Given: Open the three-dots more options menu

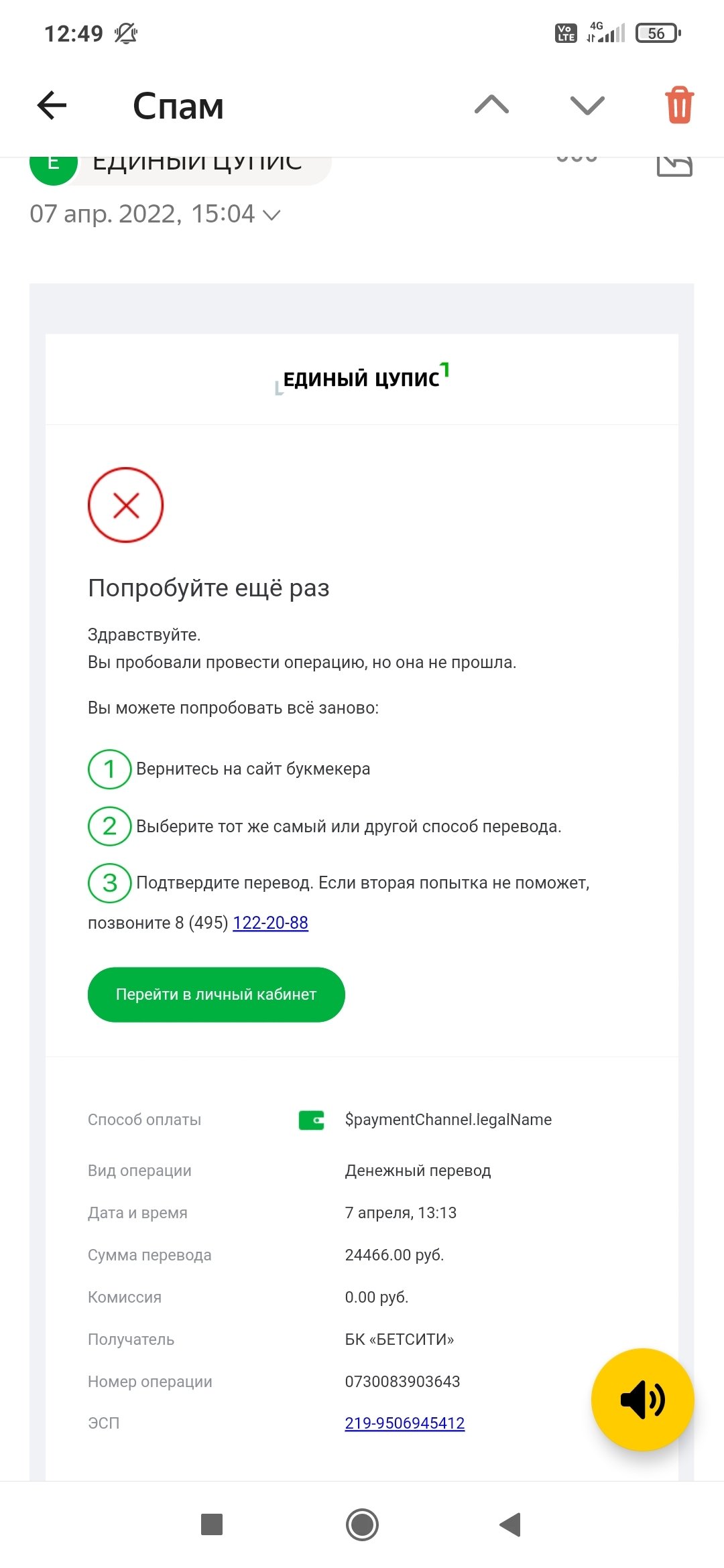Looking at the screenshot, I should coord(577,159).
